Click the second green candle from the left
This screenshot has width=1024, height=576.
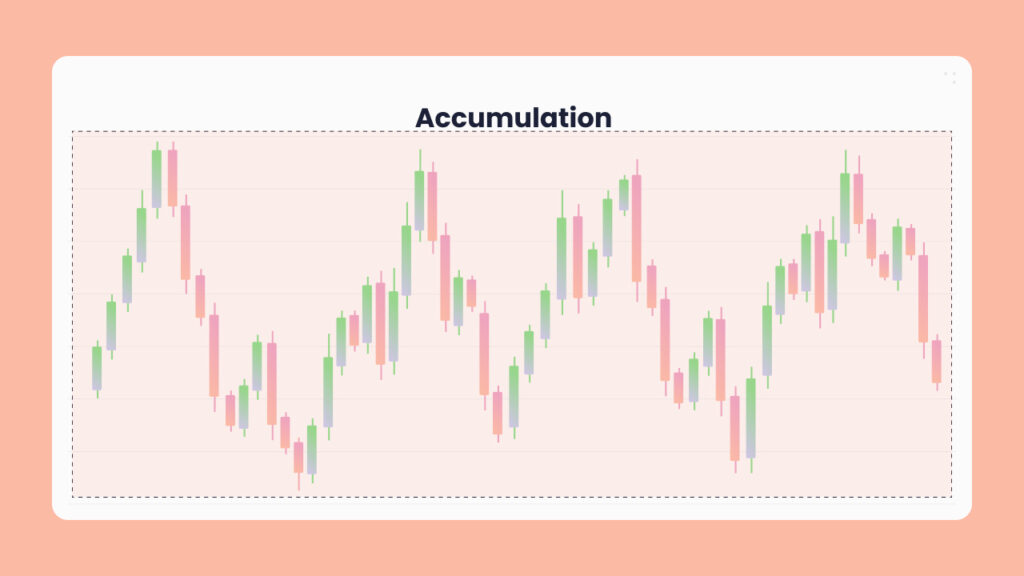point(111,326)
